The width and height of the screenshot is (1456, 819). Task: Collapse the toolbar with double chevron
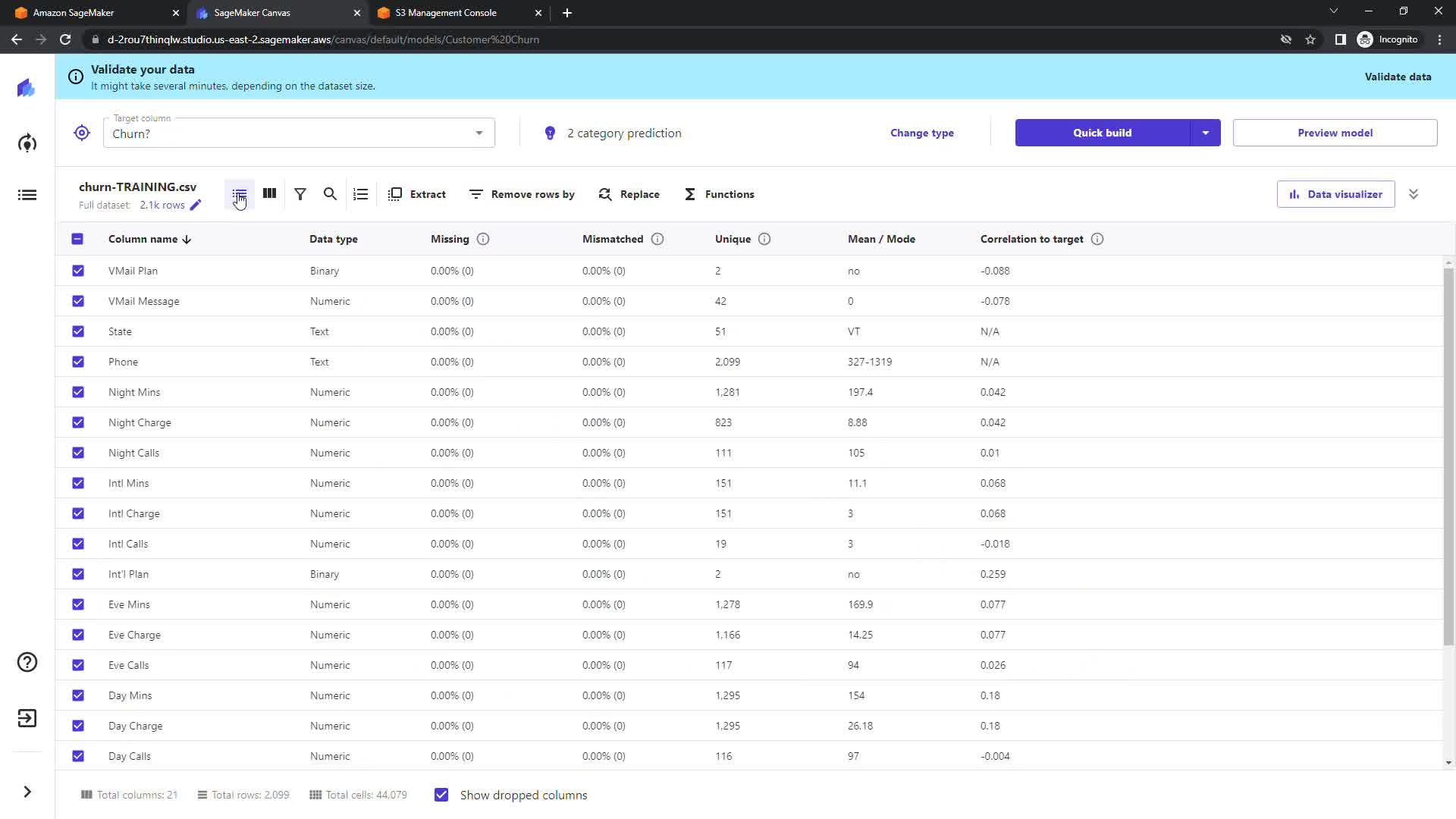point(1414,194)
